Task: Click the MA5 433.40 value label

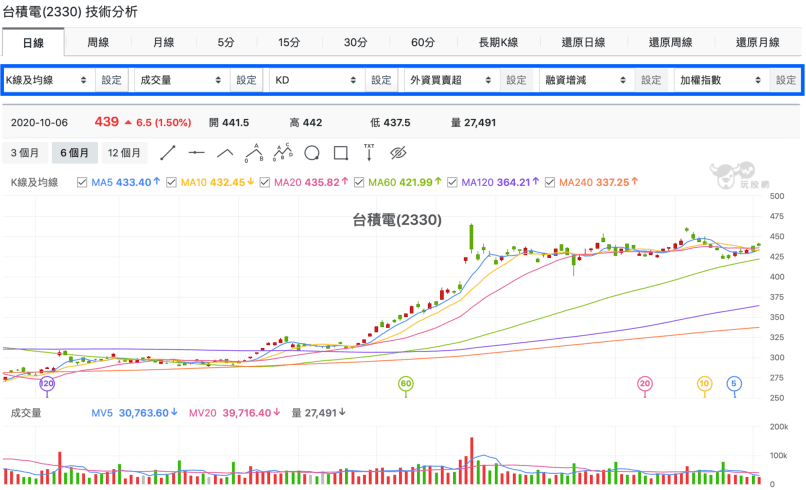Action: pyautogui.click(x=125, y=183)
